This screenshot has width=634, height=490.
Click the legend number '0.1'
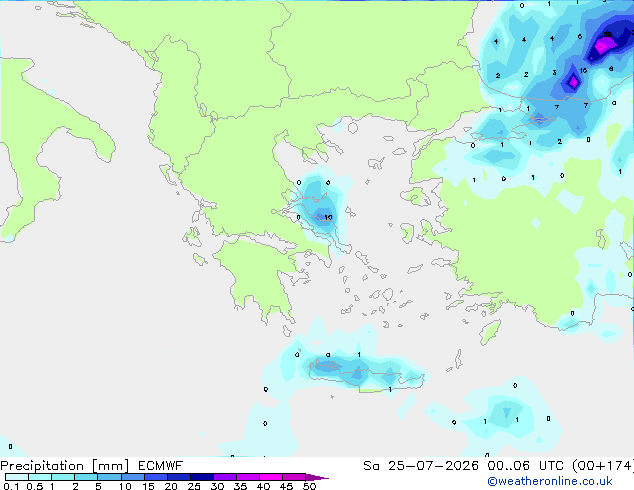click(11, 486)
